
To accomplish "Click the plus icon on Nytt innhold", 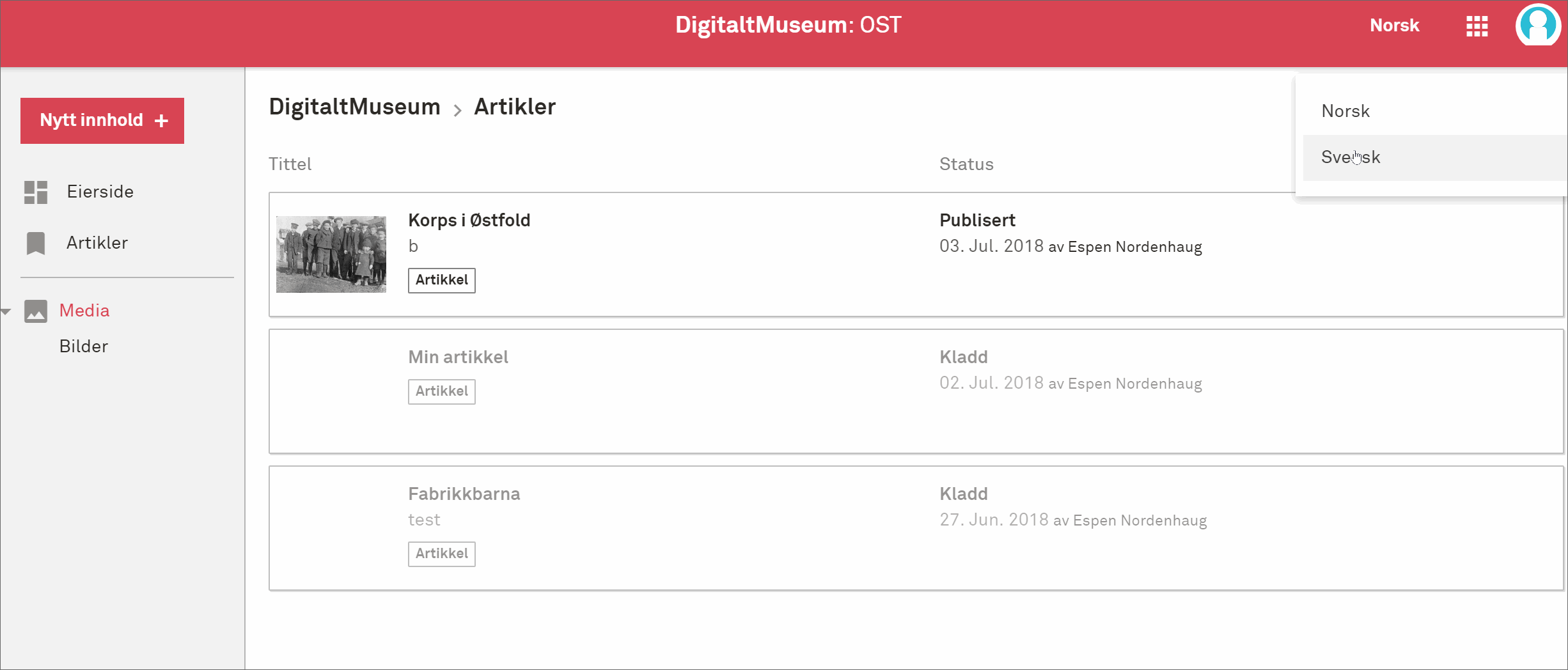I will [162, 121].
